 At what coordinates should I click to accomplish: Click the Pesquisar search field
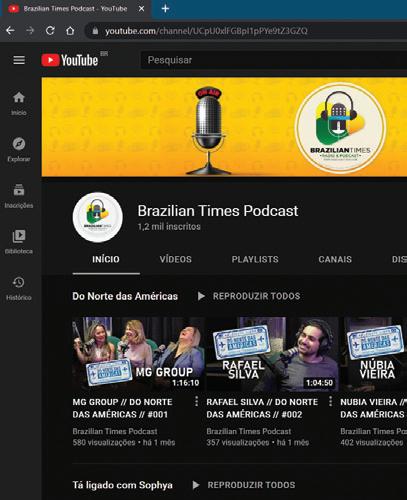(273, 60)
